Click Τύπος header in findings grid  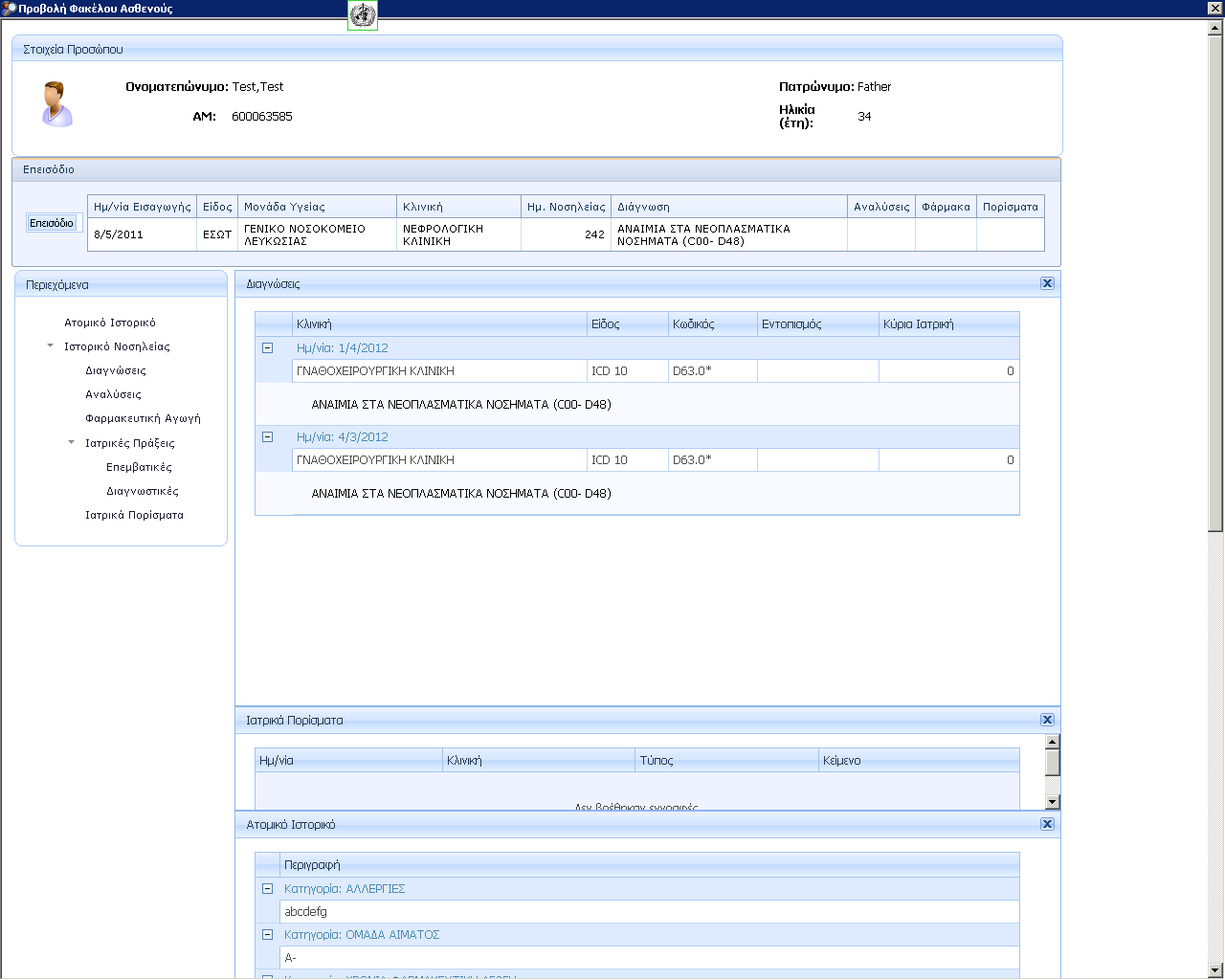726,761
